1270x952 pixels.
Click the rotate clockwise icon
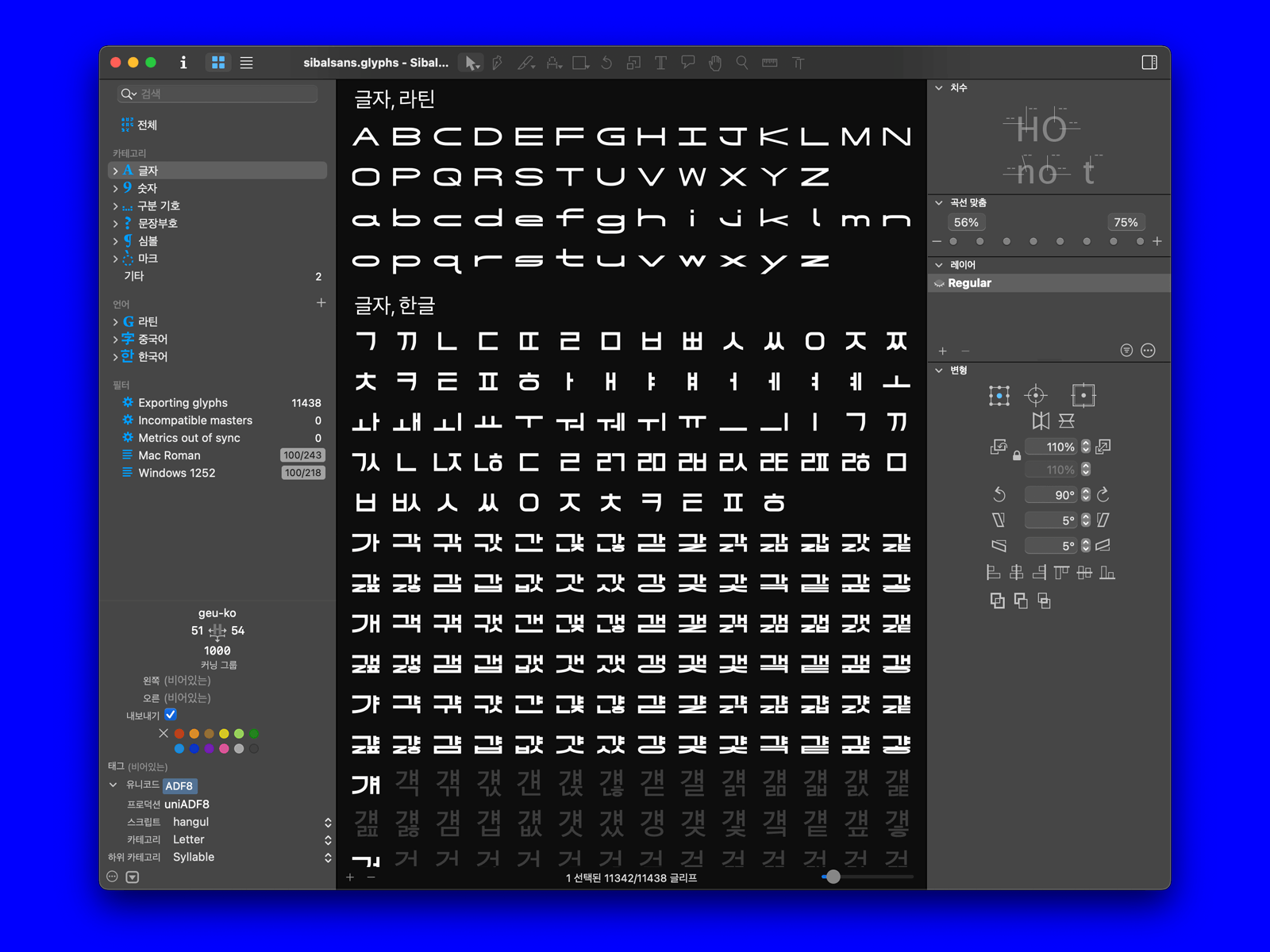pos(1103,495)
